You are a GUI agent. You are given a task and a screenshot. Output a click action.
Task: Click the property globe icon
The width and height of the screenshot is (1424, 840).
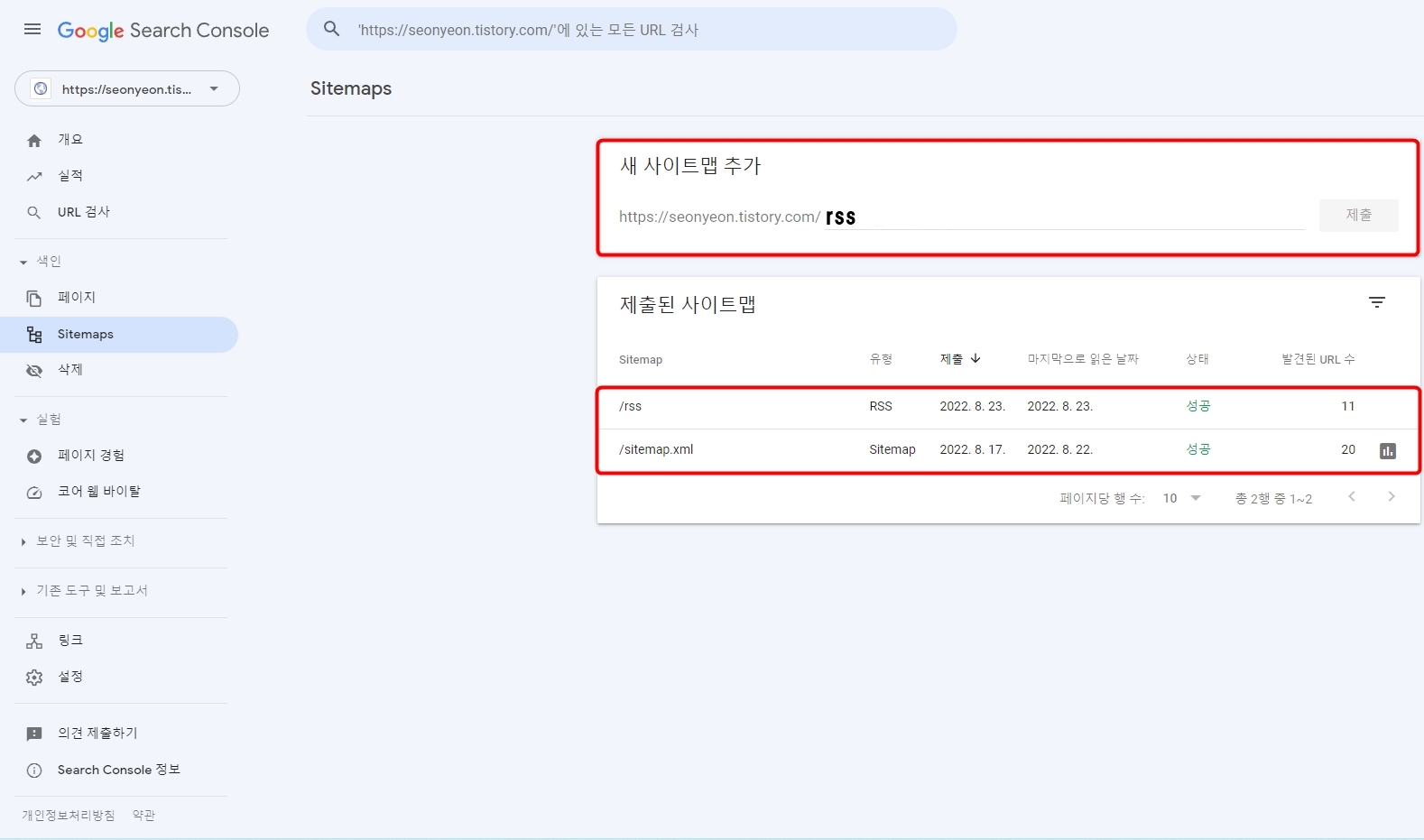41,88
